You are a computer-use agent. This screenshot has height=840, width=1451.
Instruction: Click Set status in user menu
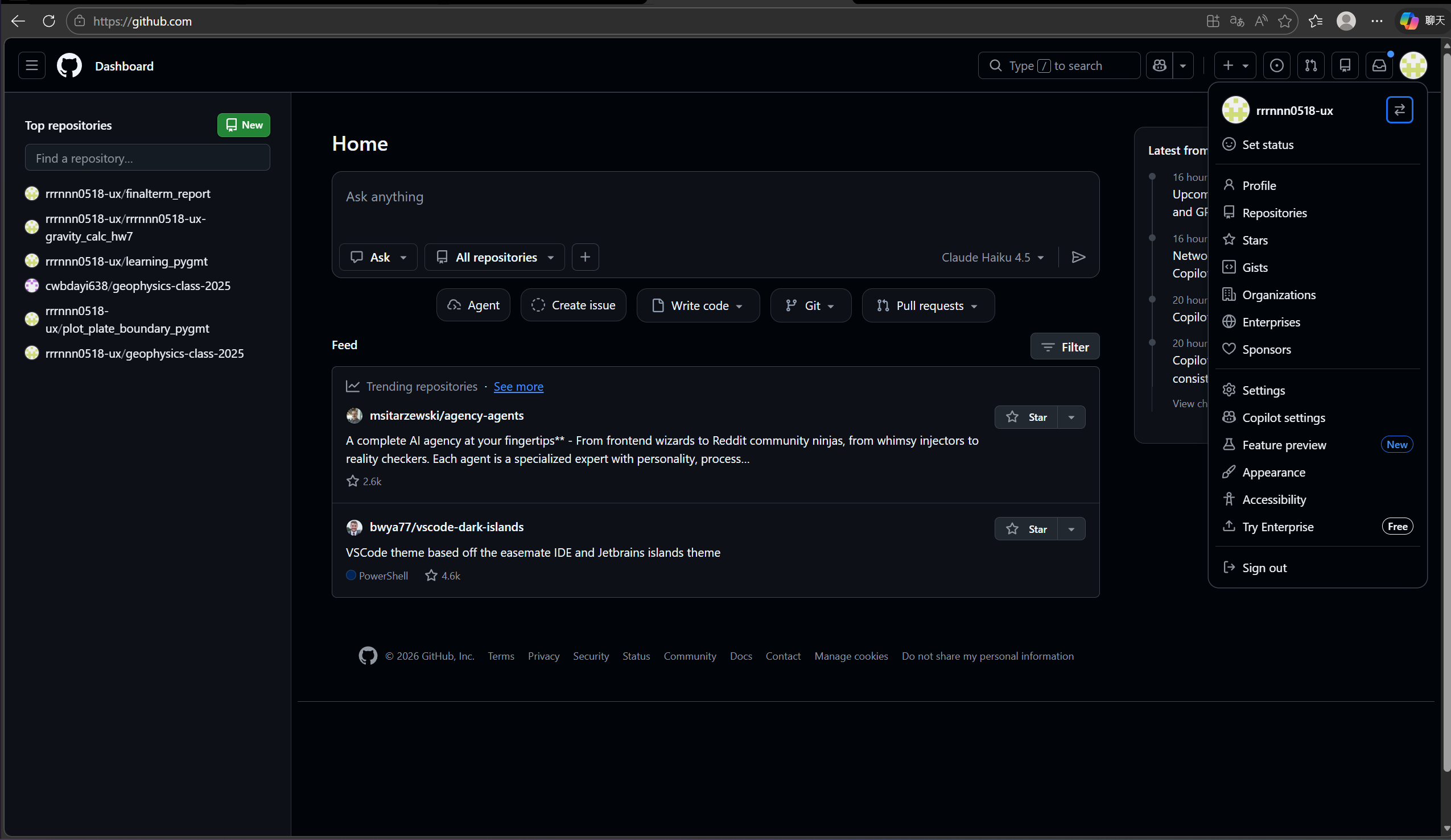click(x=1317, y=144)
